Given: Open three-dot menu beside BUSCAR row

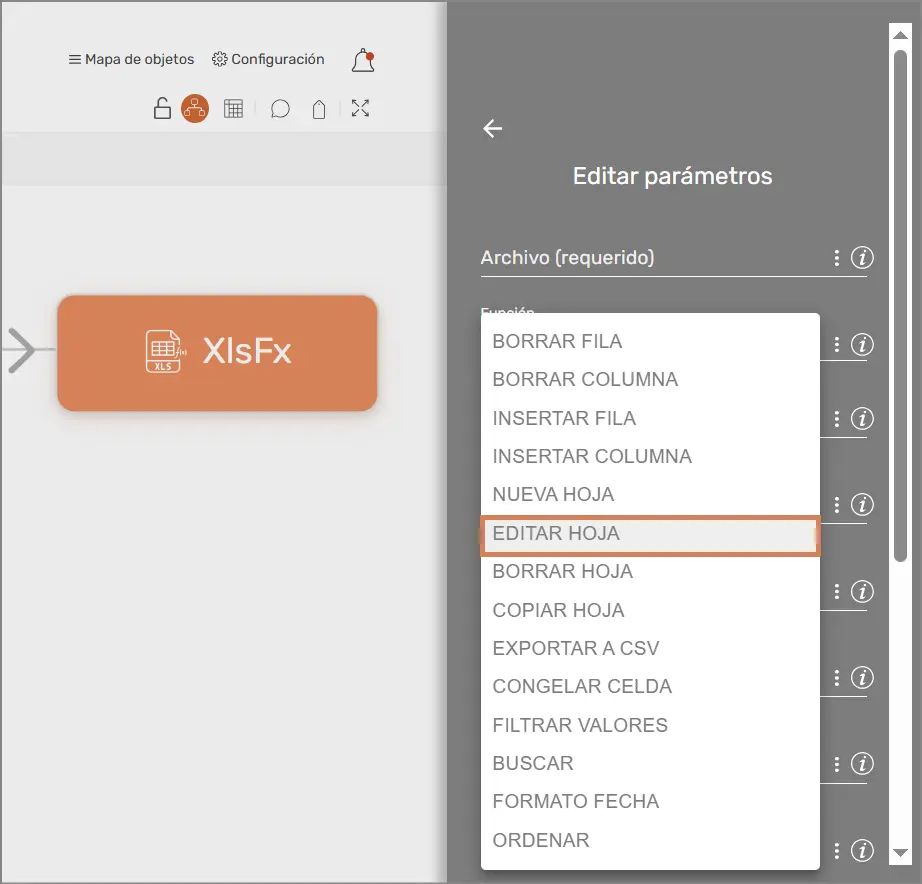Looking at the screenshot, I should 836,764.
